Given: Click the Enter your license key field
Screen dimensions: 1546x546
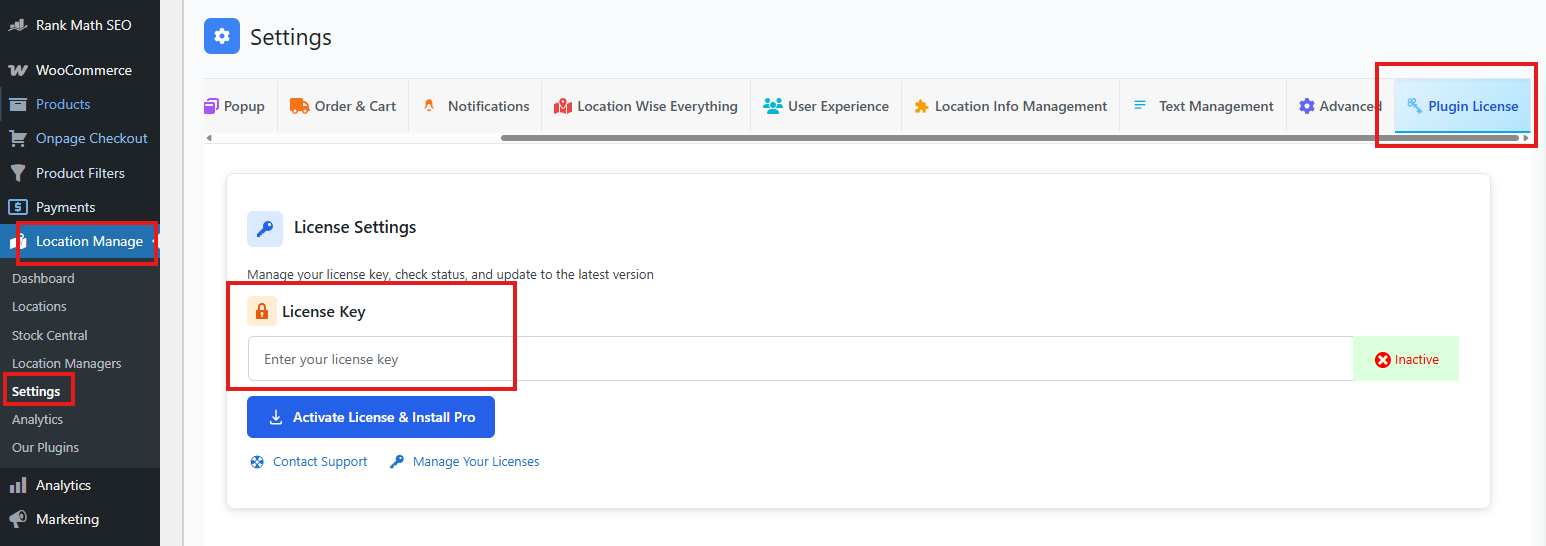Looking at the screenshot, I should click(800, 359).
